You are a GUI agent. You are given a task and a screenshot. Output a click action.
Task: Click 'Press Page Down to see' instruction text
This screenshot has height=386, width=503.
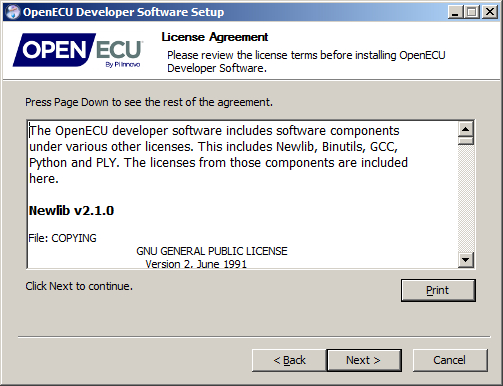coord(149,102)
